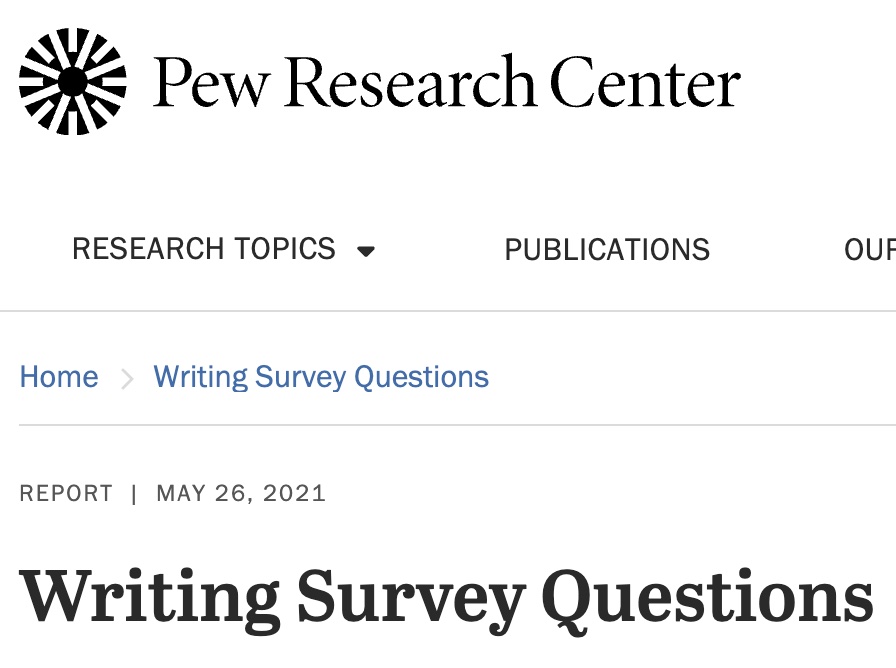Click the black center dot of the logo
Image resolution: width=896 pixels, height=668 pixels.
click(x=73, y=81)
